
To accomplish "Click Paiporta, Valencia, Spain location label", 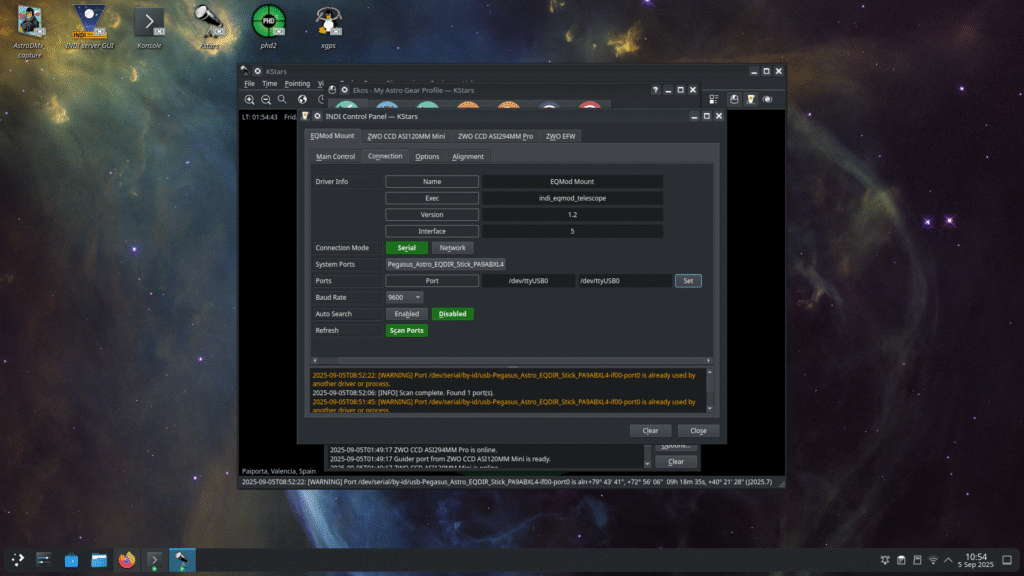I will [x=278, y=471].
